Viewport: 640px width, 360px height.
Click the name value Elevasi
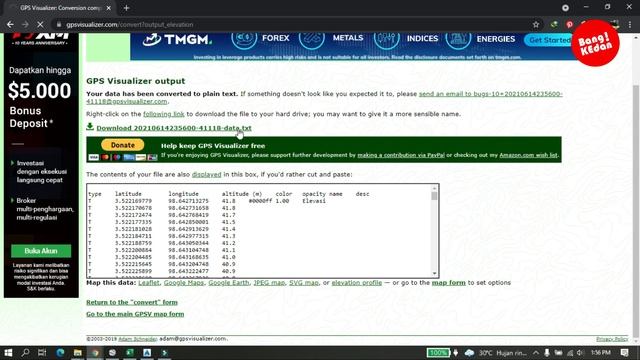pyautogui.click(x=314, y=201)
